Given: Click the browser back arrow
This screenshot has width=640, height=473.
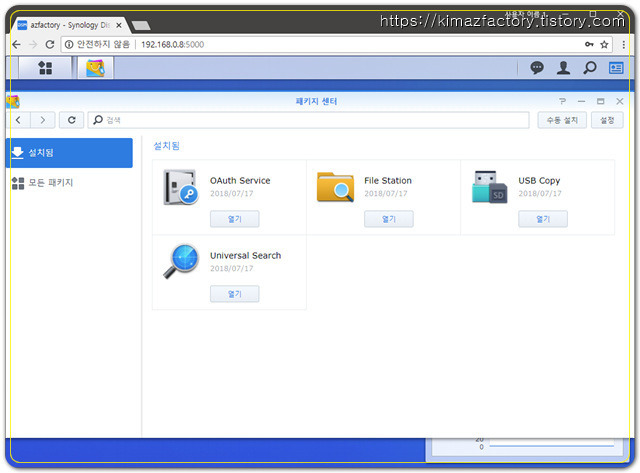Looking at the screenshot, I should [x=16, y=44].
